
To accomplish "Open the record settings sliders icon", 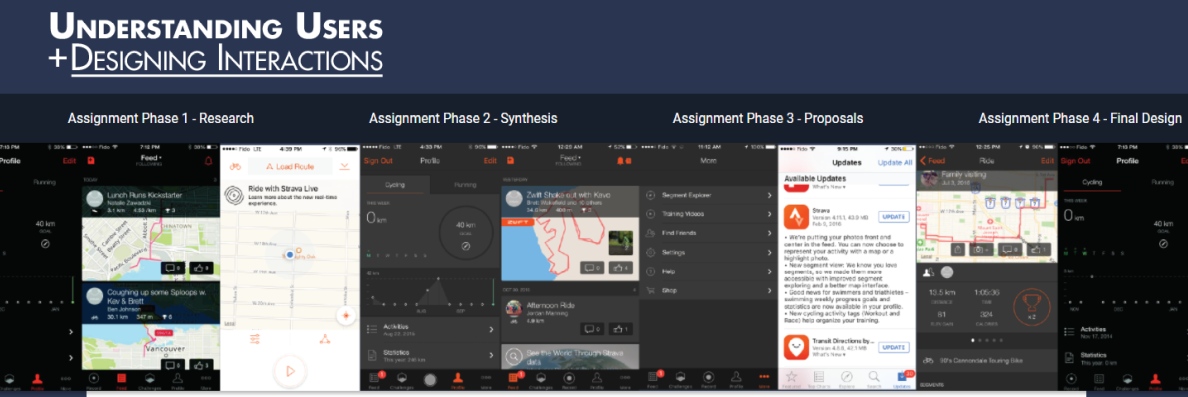I will tap(255, 339).
